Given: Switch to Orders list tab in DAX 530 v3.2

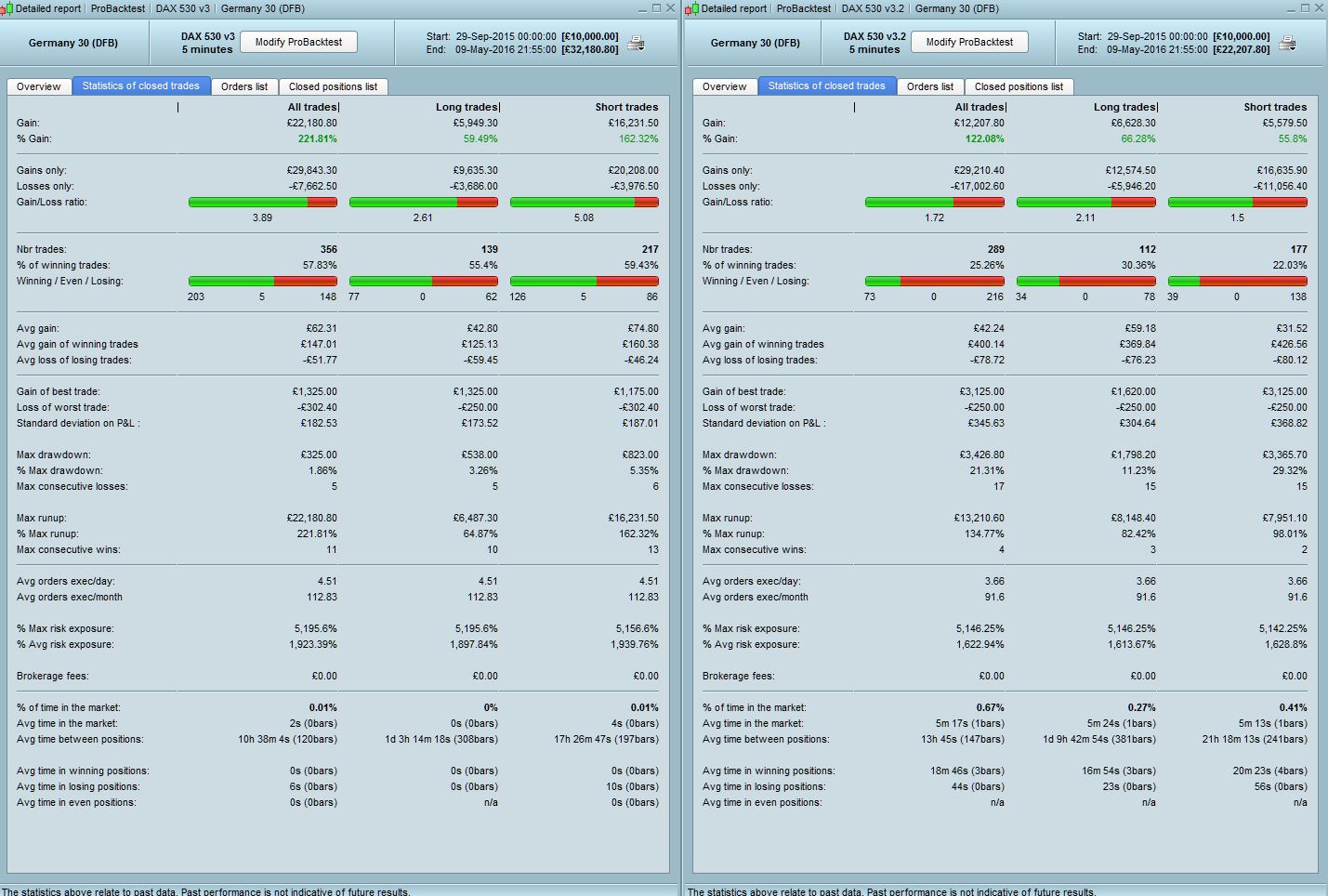Looking at the screenshot, I should [930, 86].
